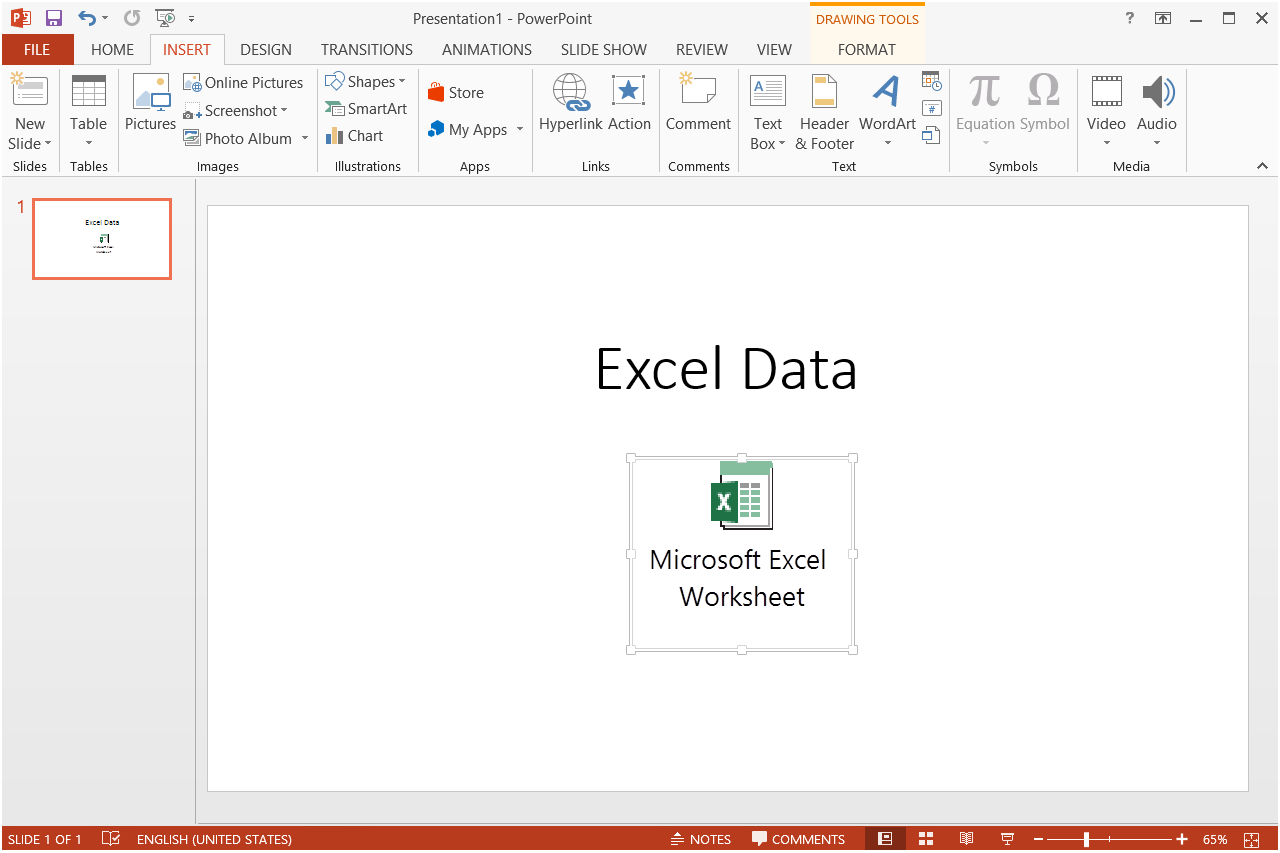Switch to Normal view
Screen dimensions: 1280x853
click(x=885, y=839)
